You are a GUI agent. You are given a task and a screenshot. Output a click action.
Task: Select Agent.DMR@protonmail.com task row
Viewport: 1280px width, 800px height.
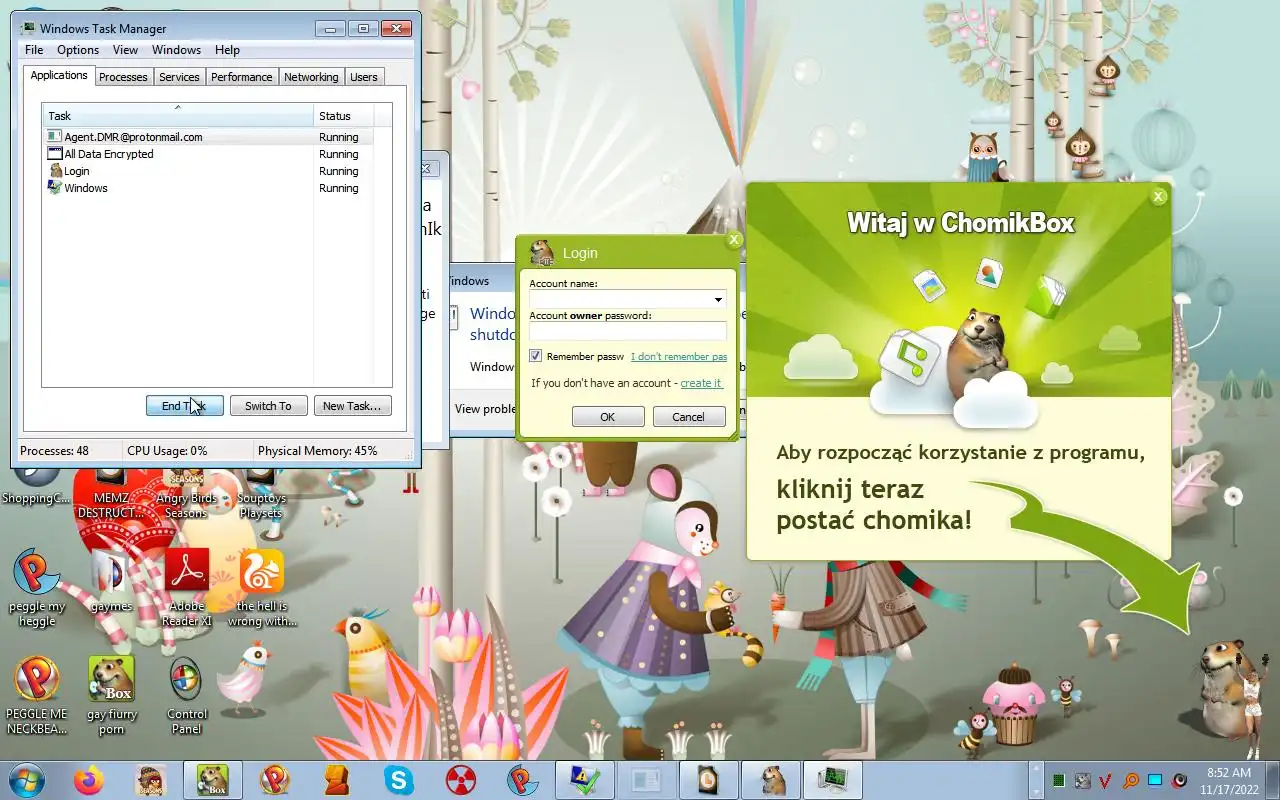208,137
